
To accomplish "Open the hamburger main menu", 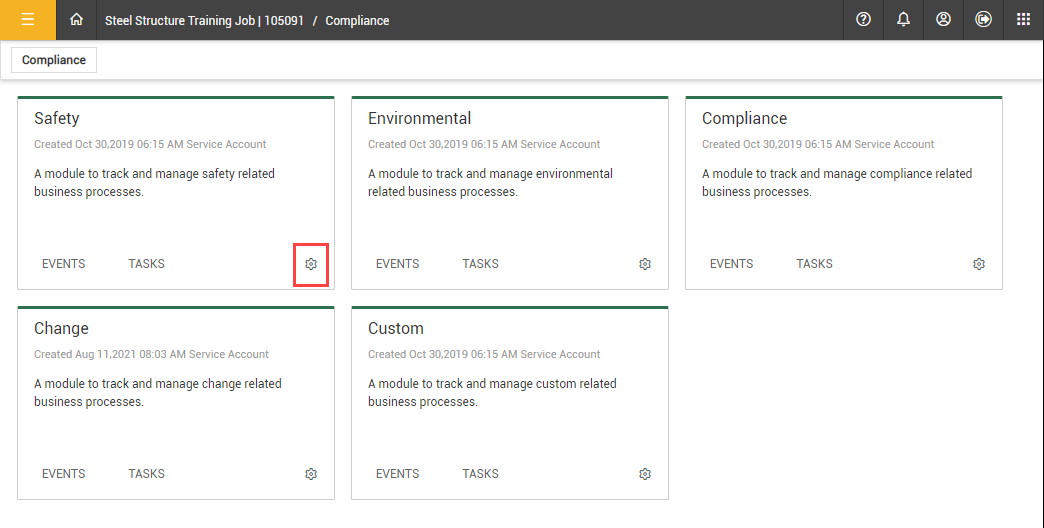I will pos(28,20).
